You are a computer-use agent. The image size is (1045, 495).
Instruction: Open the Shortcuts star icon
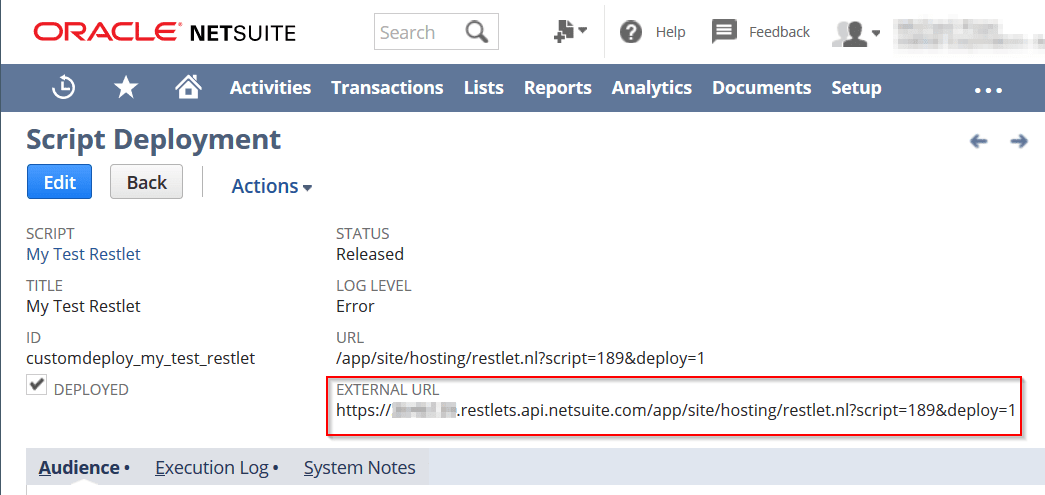pyautogui.click(x=126, y=87)
